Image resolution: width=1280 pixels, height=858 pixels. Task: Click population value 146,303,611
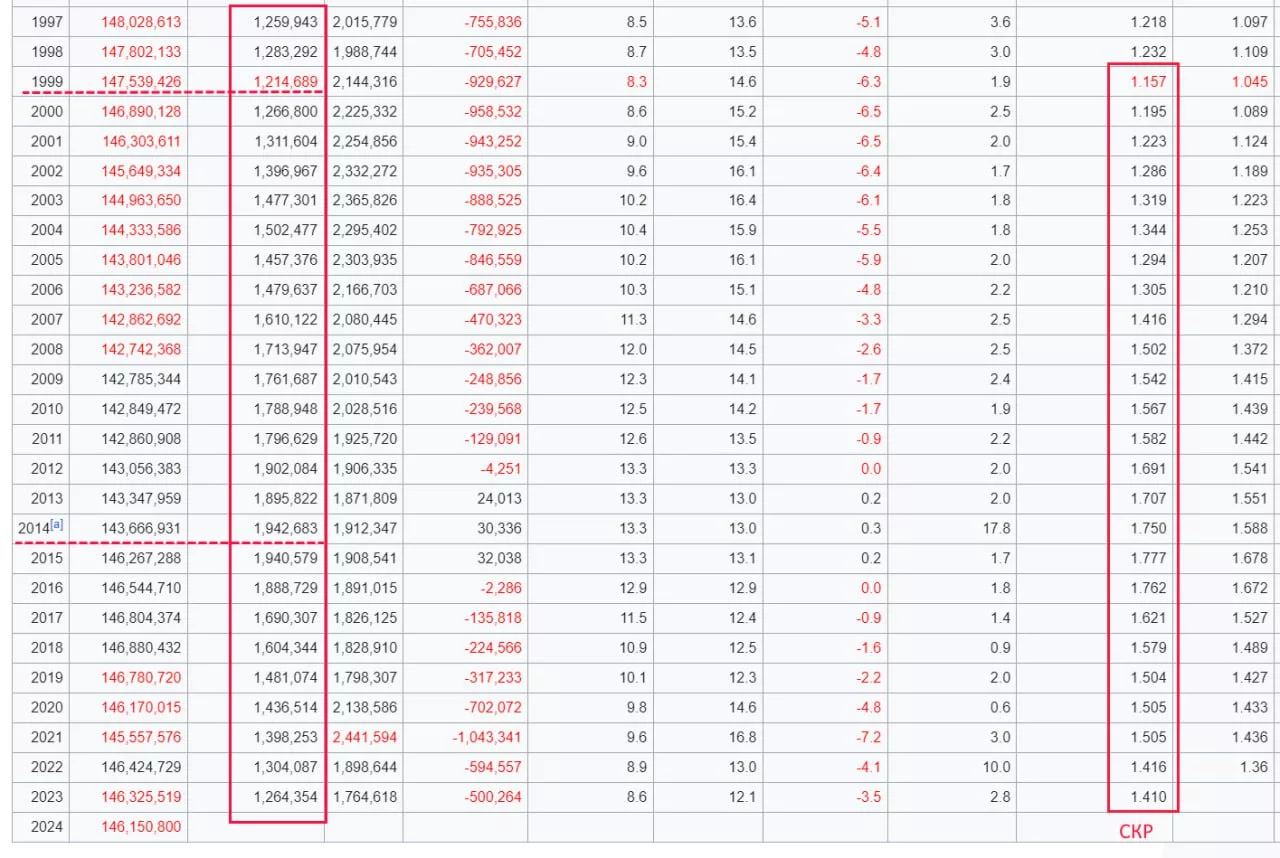(141, 141)
